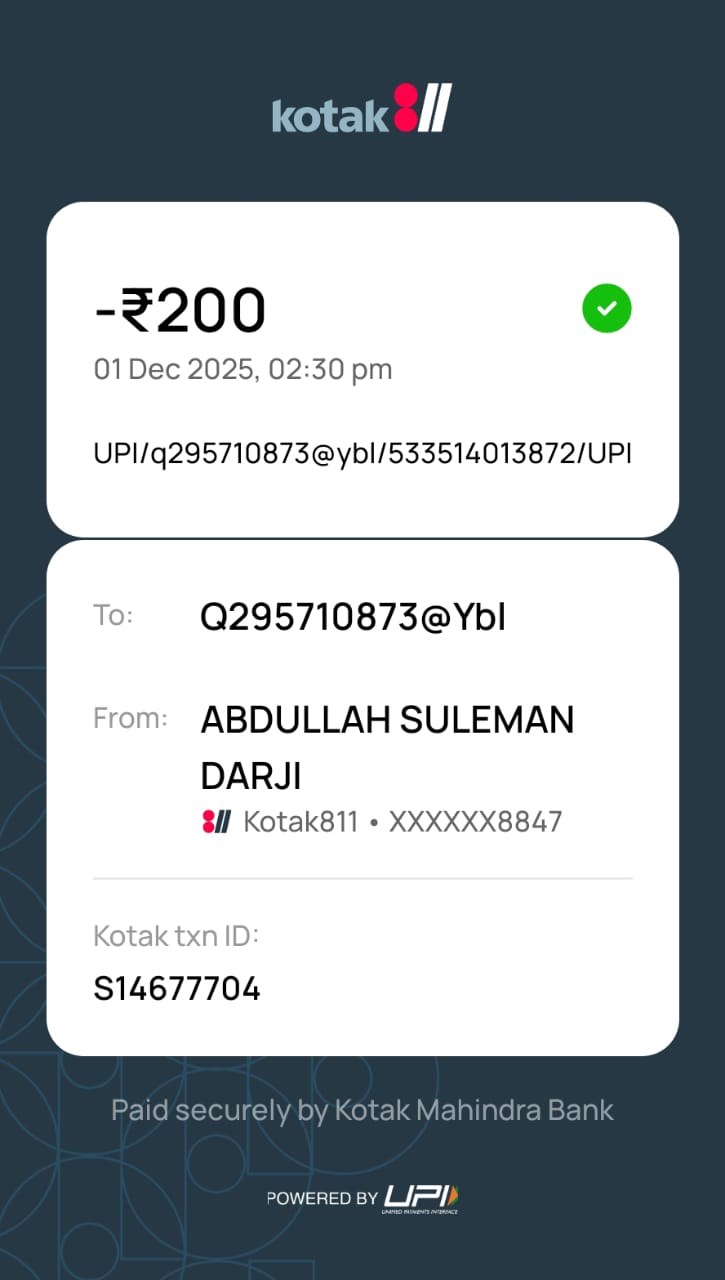
Task: Click "Paid securely by Kotak Mahindra Bank"
Action: coord(362,1110)
